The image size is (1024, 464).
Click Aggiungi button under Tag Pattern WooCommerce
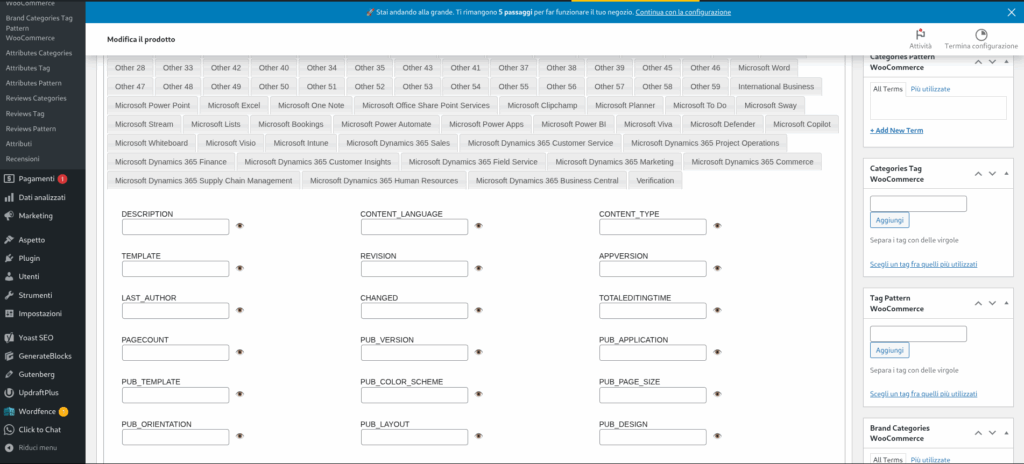click(x=889, y=350)
